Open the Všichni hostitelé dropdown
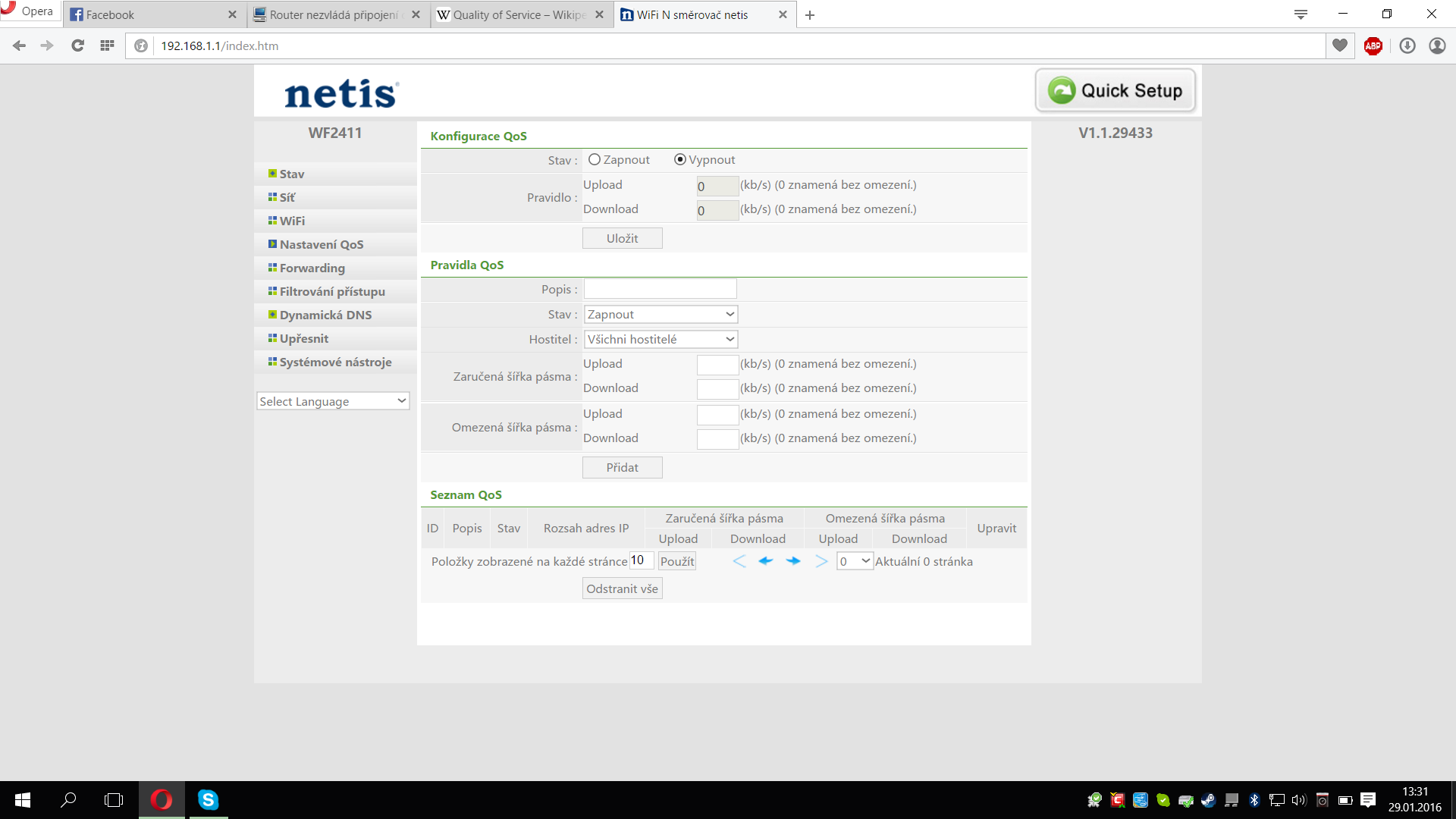Image resolution: width=1456 pixels, height=819 pixels. [x=661, y=339]
